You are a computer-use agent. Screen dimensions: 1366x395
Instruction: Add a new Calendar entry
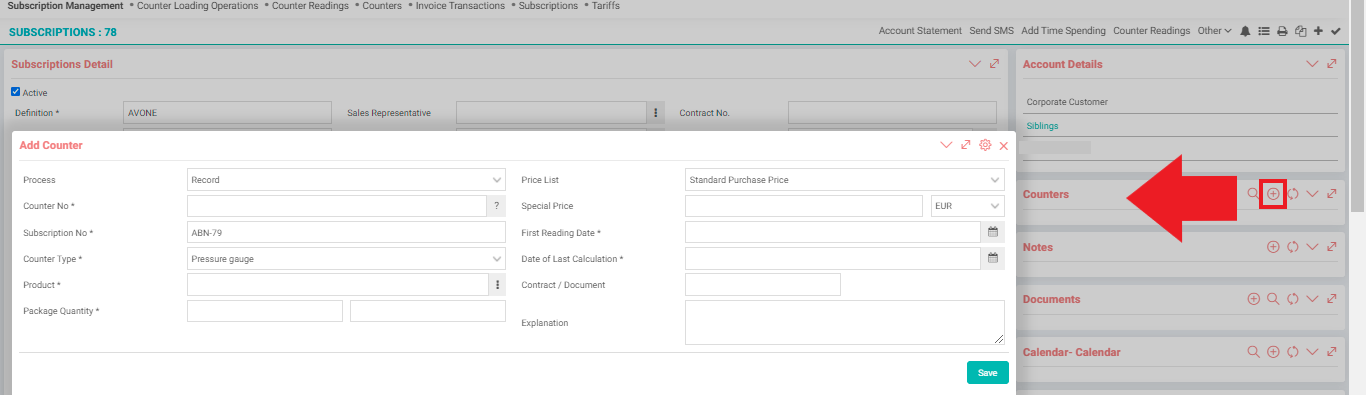tap(1273, 352)
